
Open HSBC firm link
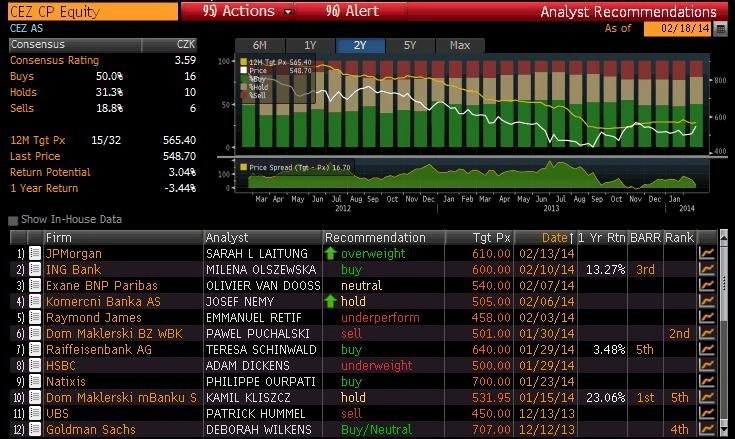coord(60,365)
